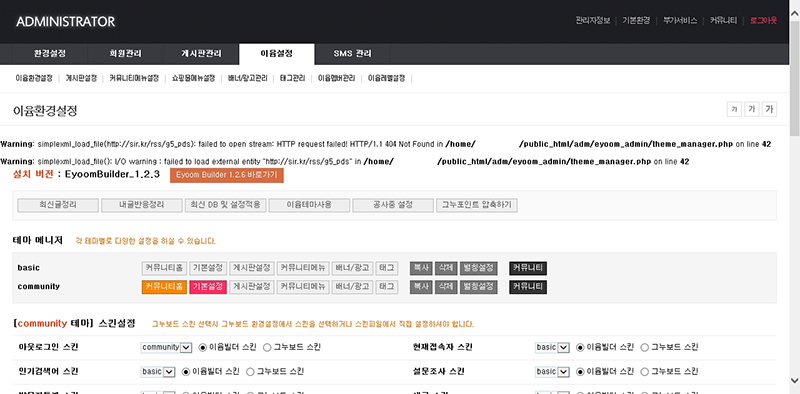Open the 설문조사 스킨 dropdown
800x394 pixels.
553,372
